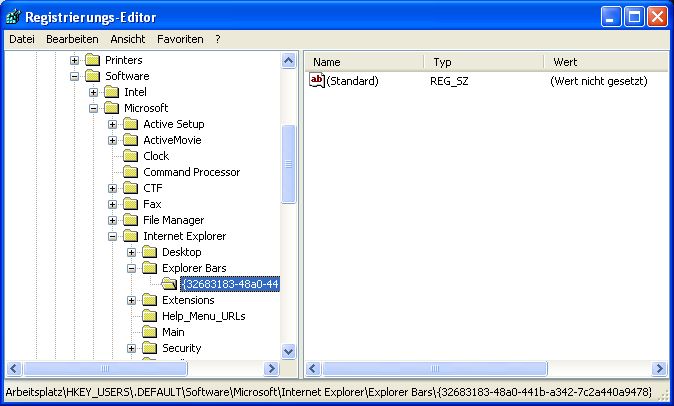Image resolution: width=674 pixels, height=406 pixels.
Task: Click the Microsoft folder icon
Action: point(111,108)
